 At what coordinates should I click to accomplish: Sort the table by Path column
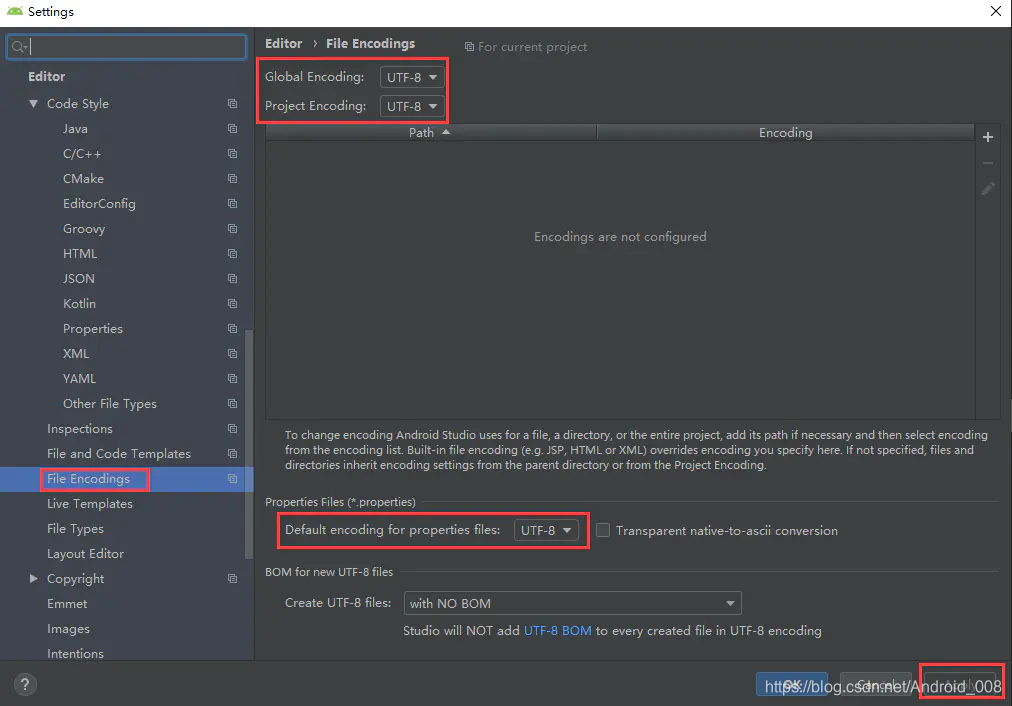[430, 132]
